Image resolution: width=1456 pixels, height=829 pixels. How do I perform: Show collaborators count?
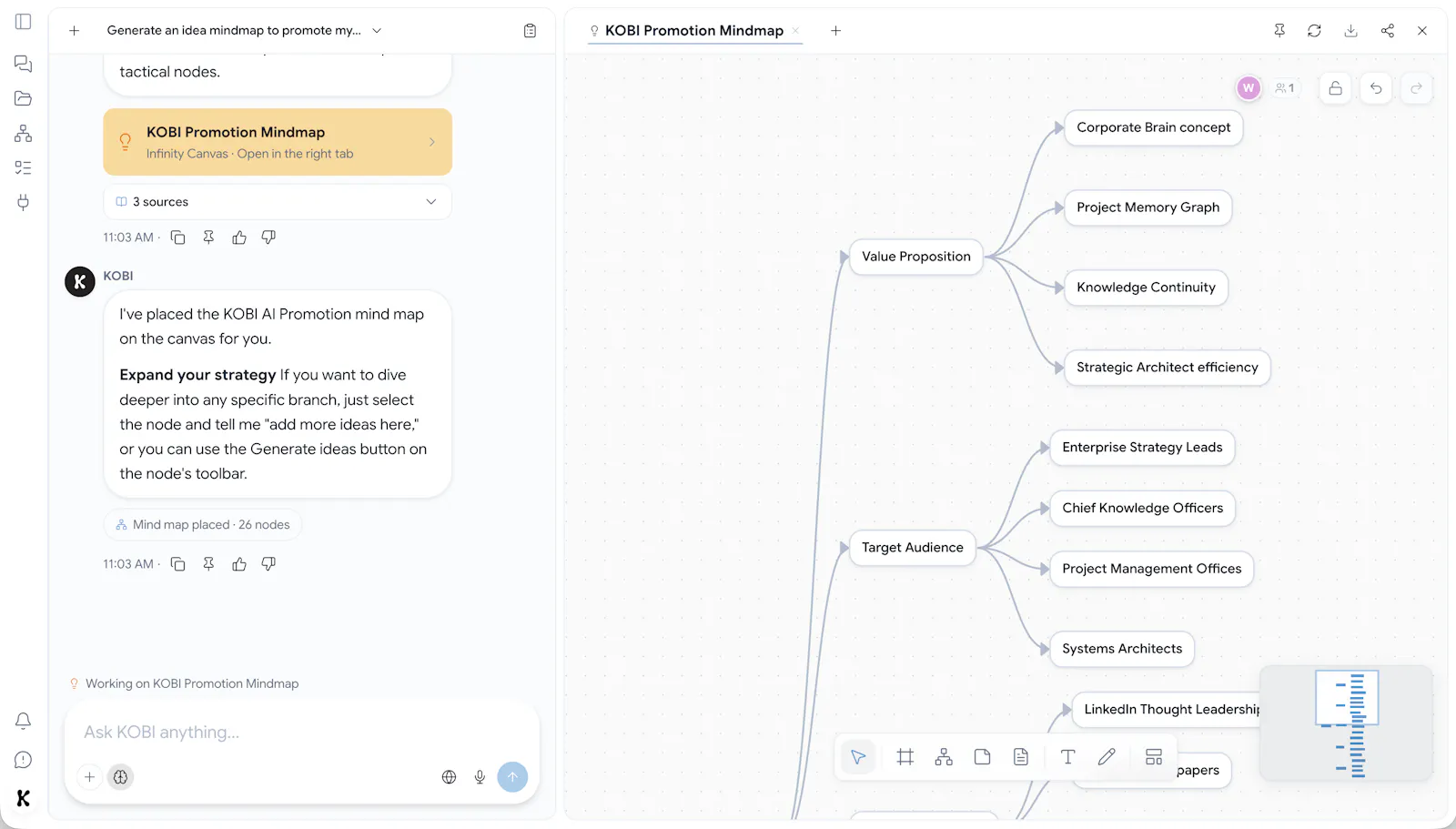coord(1285,88)
